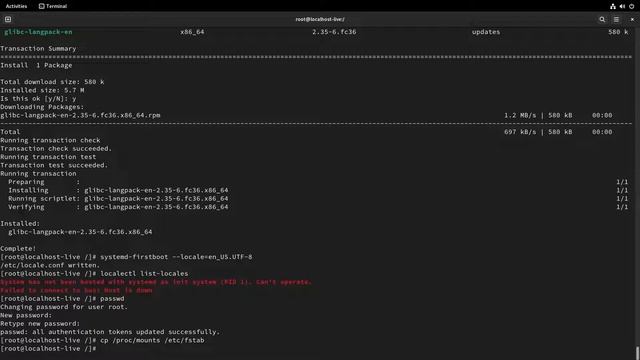Click the search icon in terminal header

tap(602, 19)
